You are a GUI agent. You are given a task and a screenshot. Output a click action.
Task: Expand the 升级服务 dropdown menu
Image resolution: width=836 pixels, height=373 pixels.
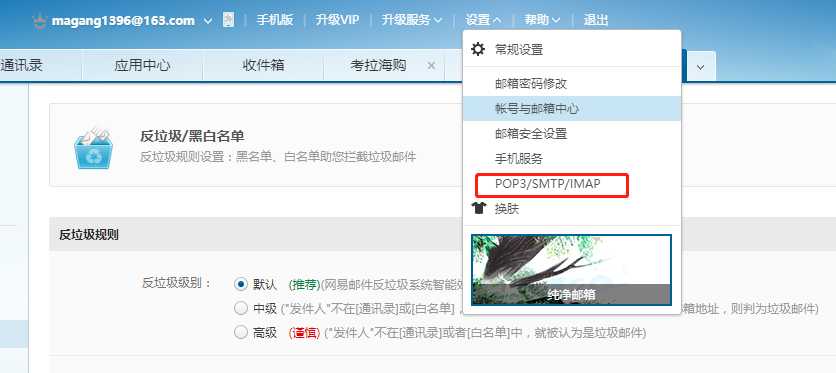tap(412, 20)
